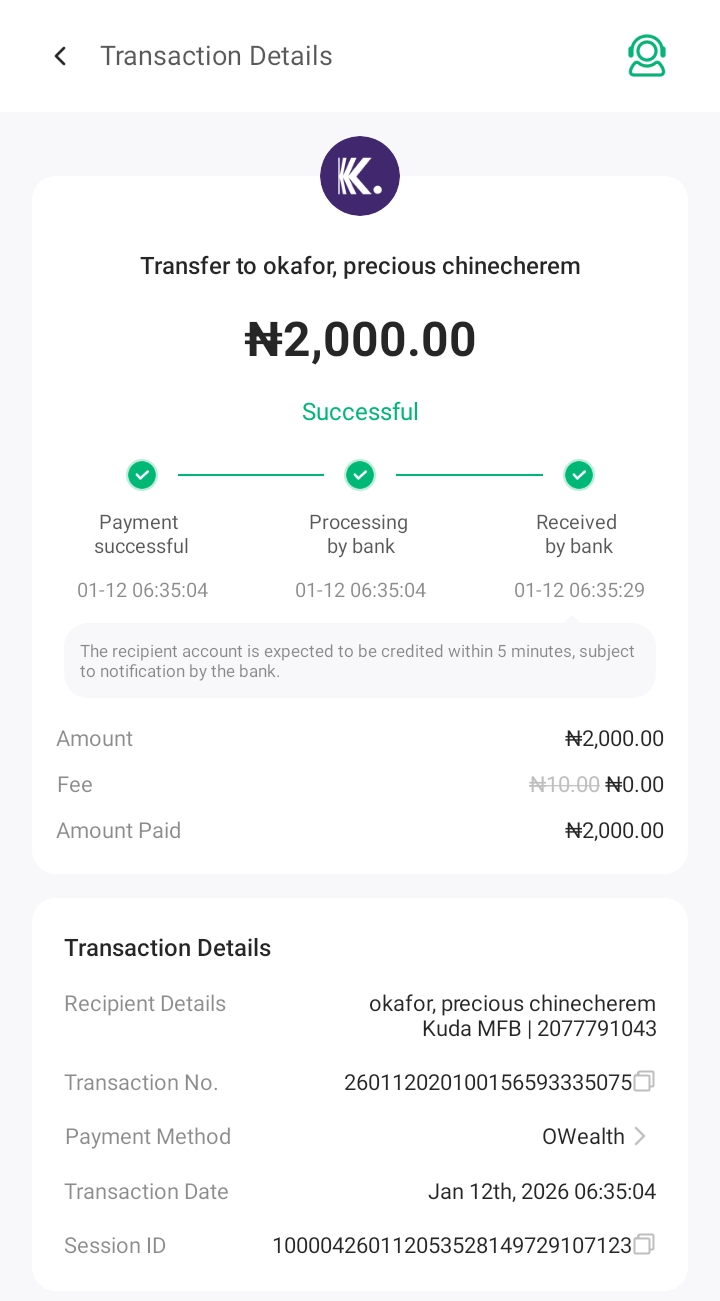Image resolution: width=720 pixels, height=1301 pixels.
Task: Tap the Session ID number
Action: 452,1245
